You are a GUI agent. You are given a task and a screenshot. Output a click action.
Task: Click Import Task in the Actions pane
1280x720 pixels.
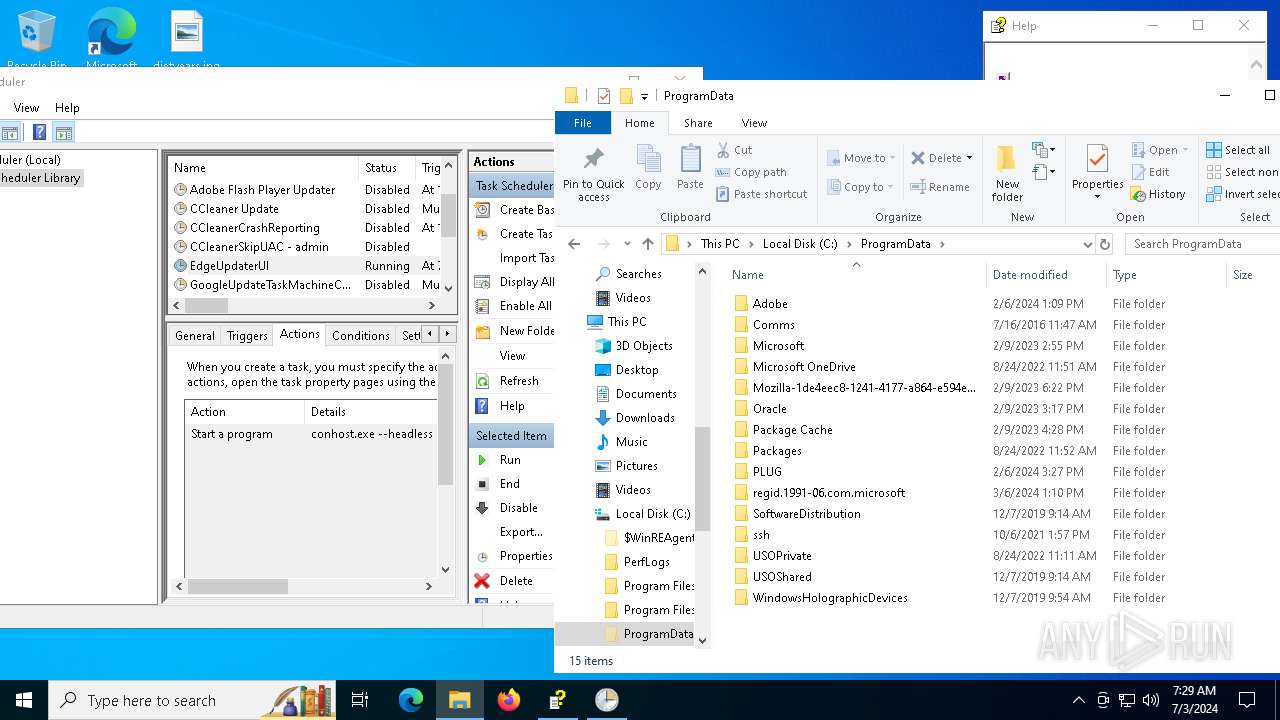(x=526, y=258)
